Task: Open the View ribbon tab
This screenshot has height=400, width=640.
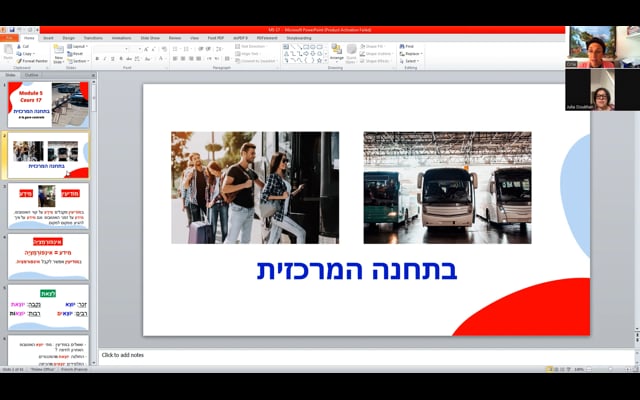Action: pyautogui.click(x=194, y=38)
